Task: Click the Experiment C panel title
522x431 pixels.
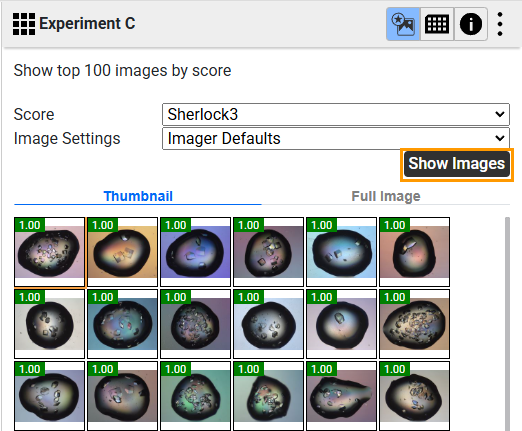Action: point(87,24)
